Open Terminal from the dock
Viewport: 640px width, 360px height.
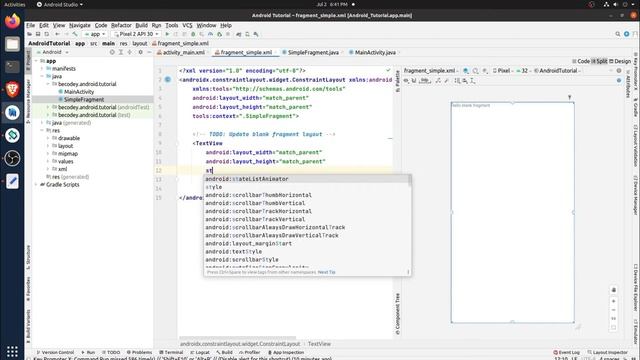click(12, 67)
